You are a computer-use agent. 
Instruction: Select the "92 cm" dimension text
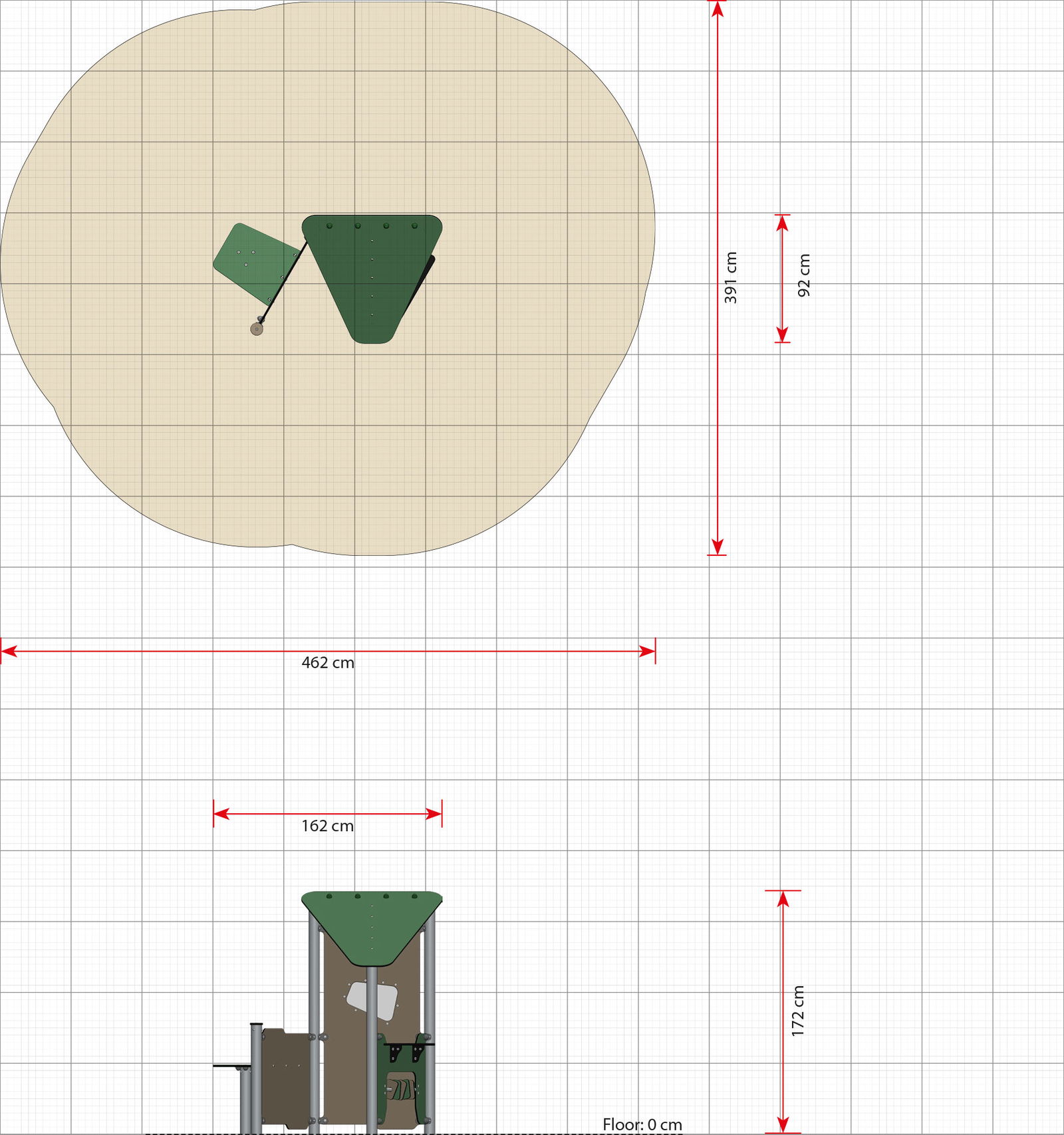coord(804,275)
